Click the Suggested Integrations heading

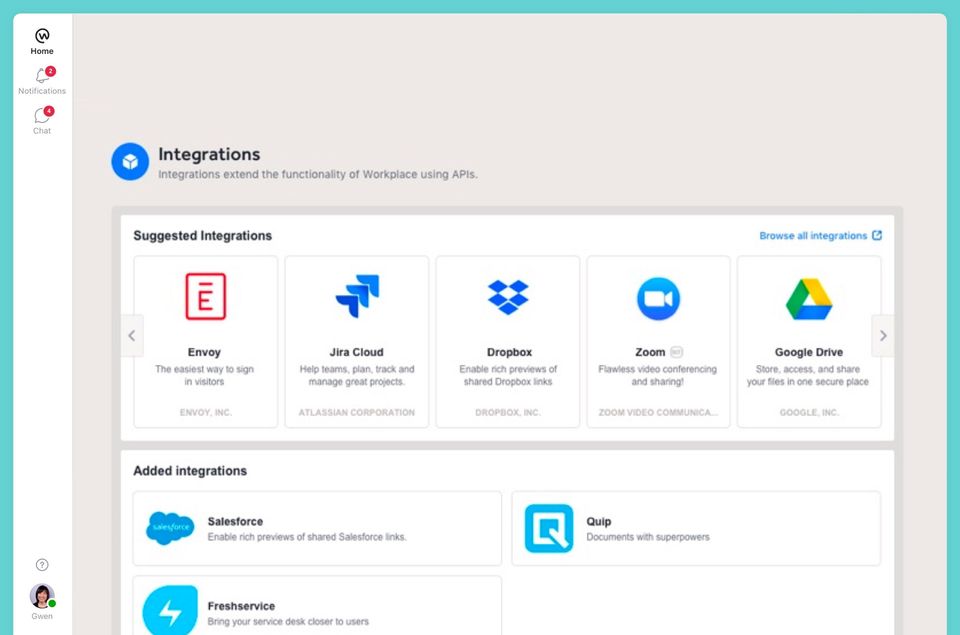tap(203, 236)
